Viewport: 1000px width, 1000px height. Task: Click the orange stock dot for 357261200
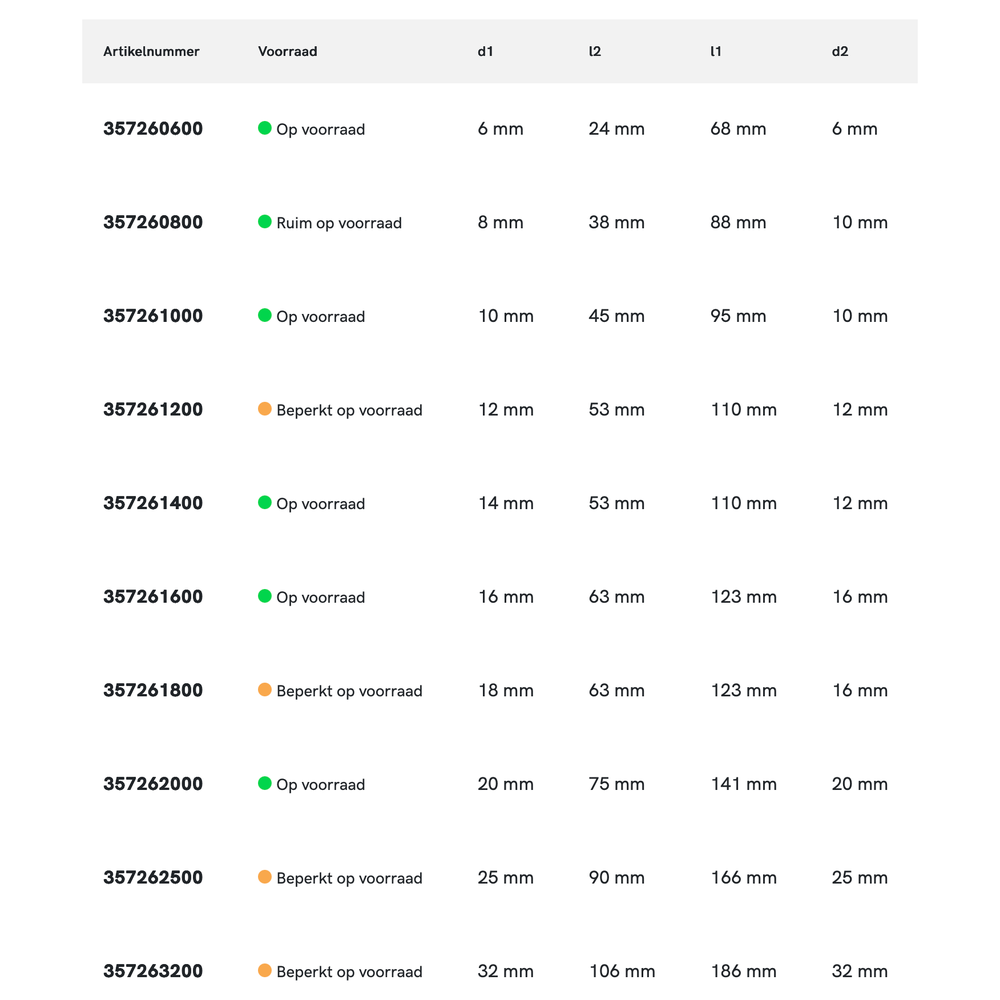pos(265,409)
